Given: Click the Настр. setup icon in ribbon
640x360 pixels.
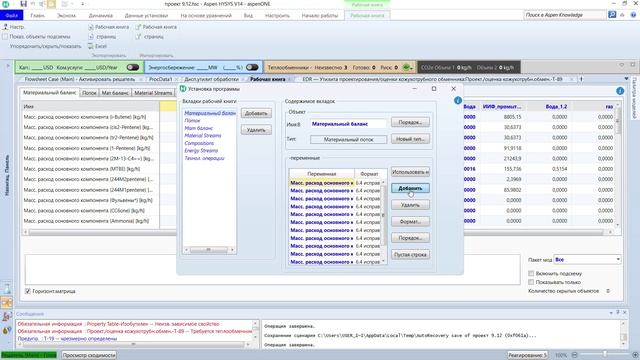Looking at the screenshot, I should 13,27.
